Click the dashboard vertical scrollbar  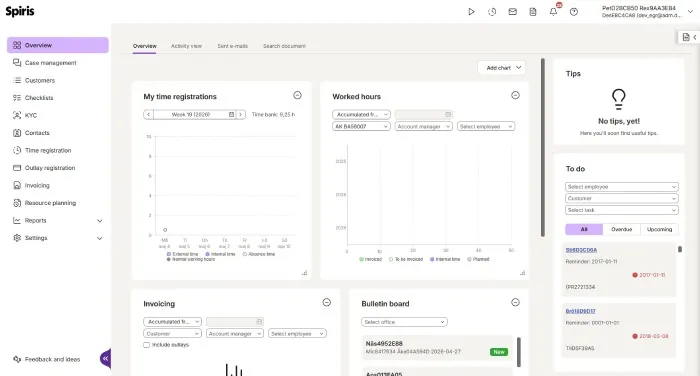tap(543, 147)
